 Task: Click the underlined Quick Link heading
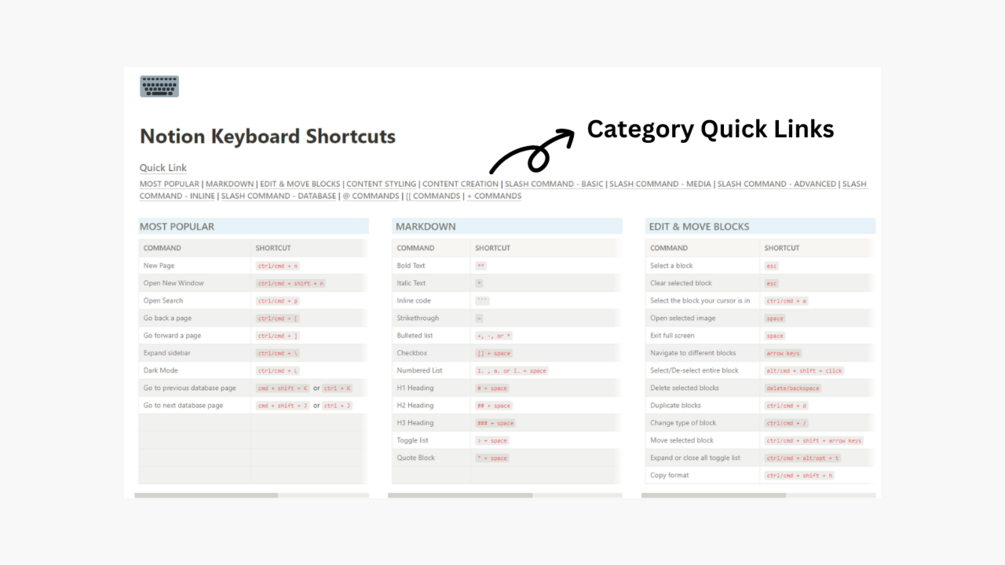pyautogui.click(x=163, y=168)
